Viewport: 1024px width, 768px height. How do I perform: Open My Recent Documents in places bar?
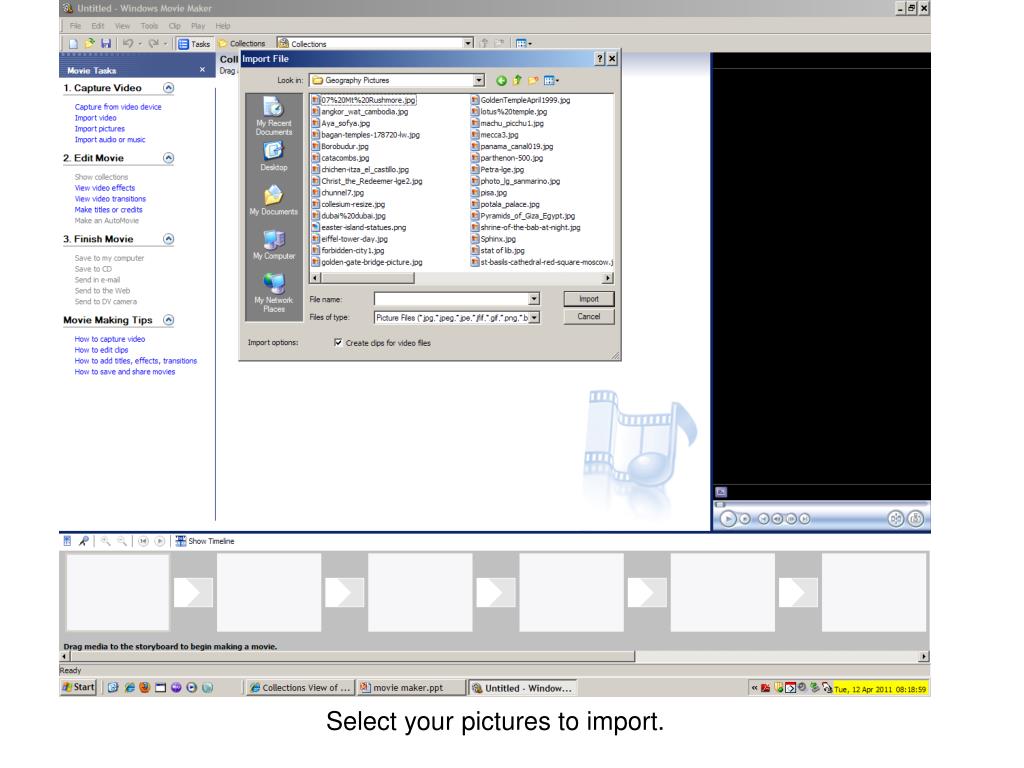coord(274,116)
